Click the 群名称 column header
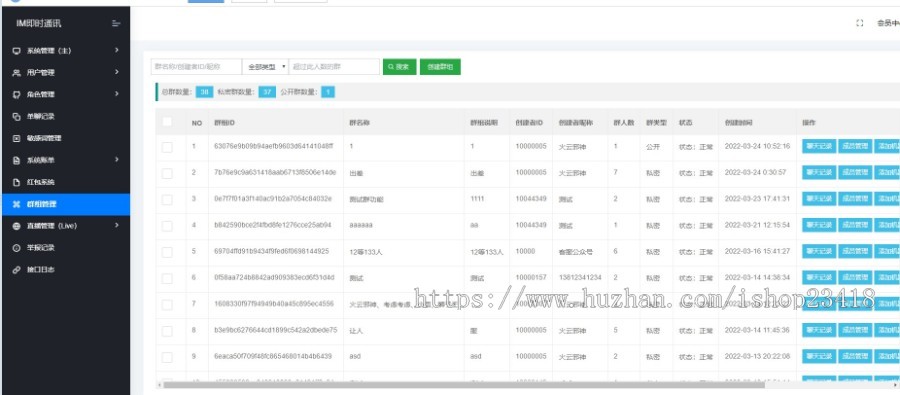Screen dimensions: 900x395 [x=359, y=123]
